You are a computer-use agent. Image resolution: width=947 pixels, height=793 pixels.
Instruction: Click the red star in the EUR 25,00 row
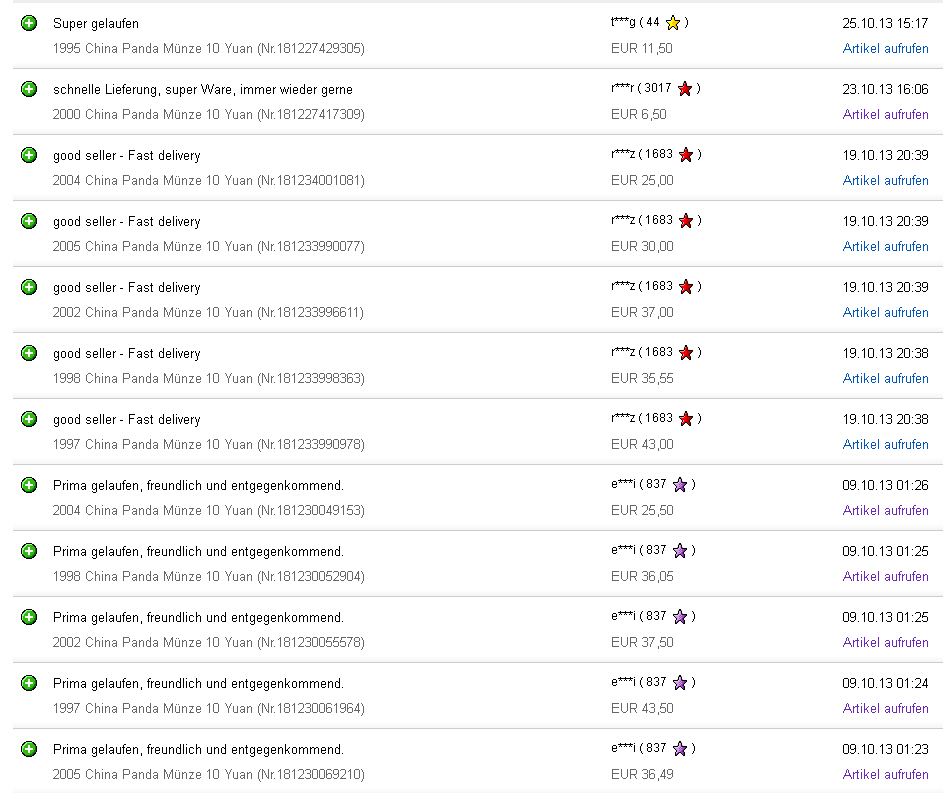pos(686,155)
